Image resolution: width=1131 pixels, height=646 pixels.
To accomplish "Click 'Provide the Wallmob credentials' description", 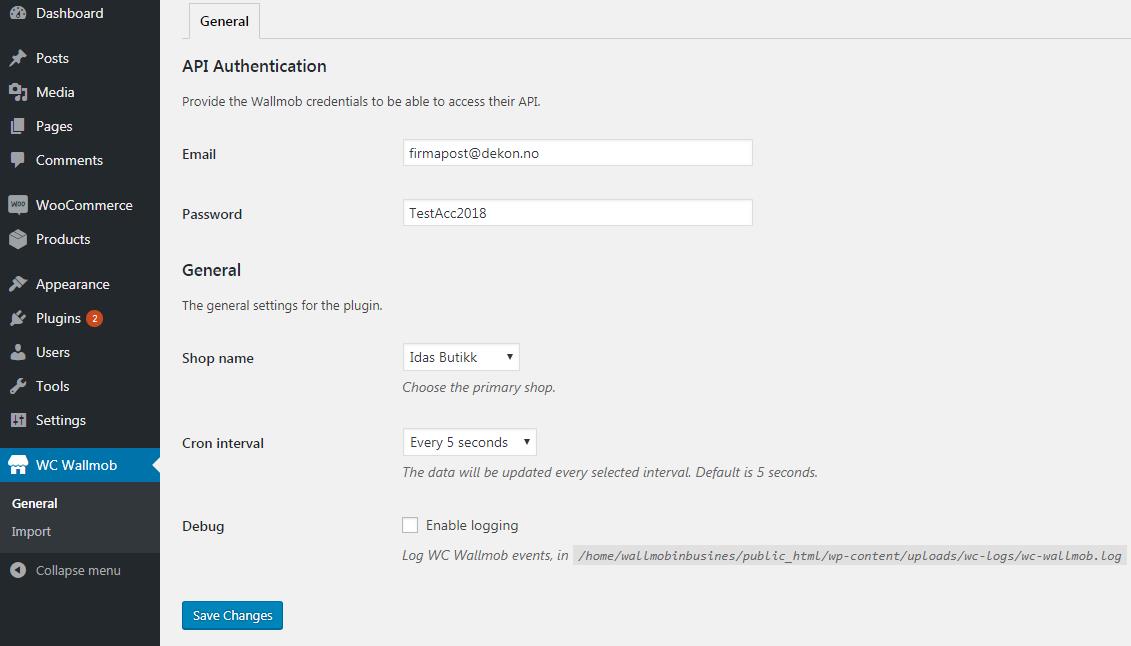I will coord(361,102).
